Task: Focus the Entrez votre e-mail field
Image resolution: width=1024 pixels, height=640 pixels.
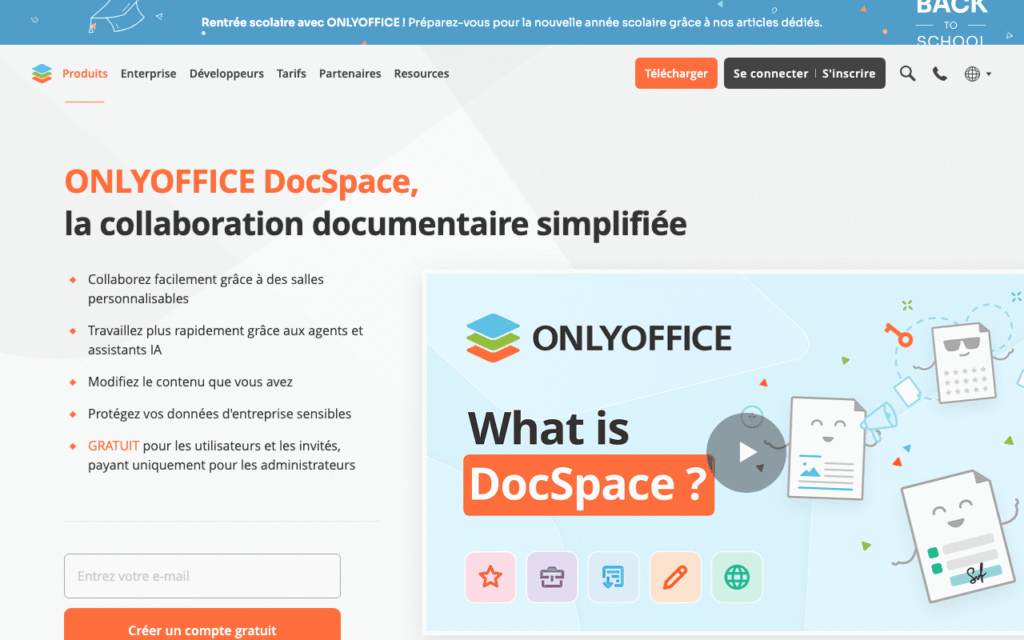Action: (x=202, y=576)
